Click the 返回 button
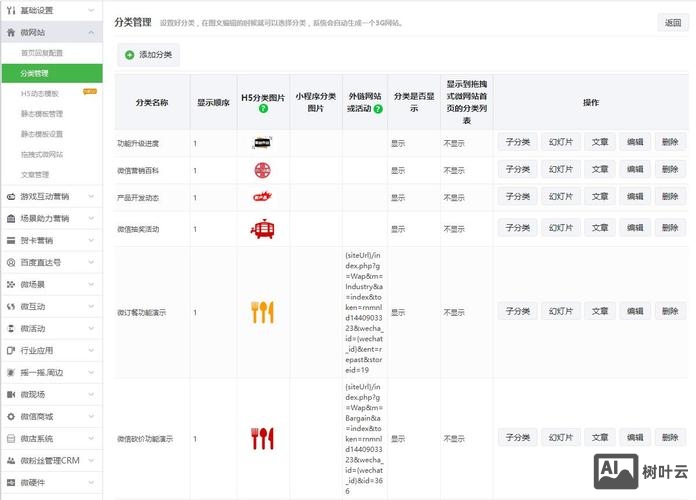Viewport: 696px width, 500px height. [673, 23]
